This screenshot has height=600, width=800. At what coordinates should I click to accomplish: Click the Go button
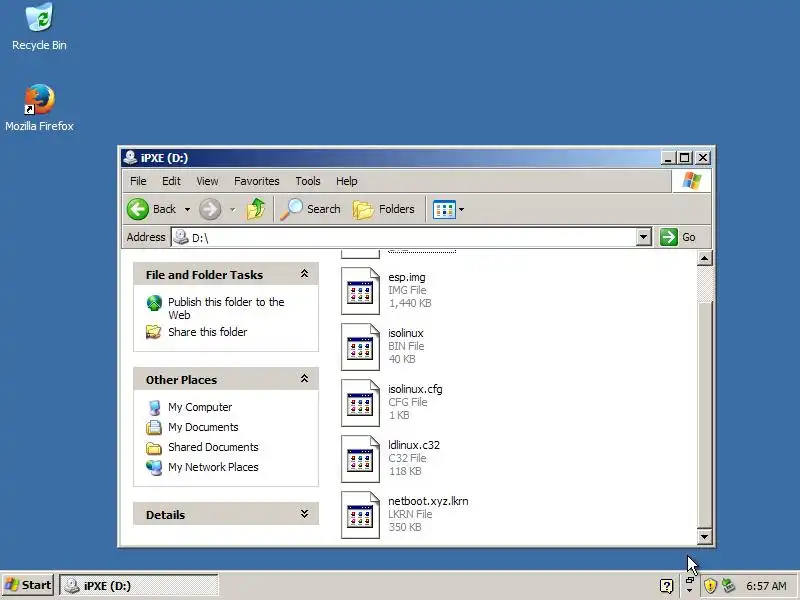[678, 237]
